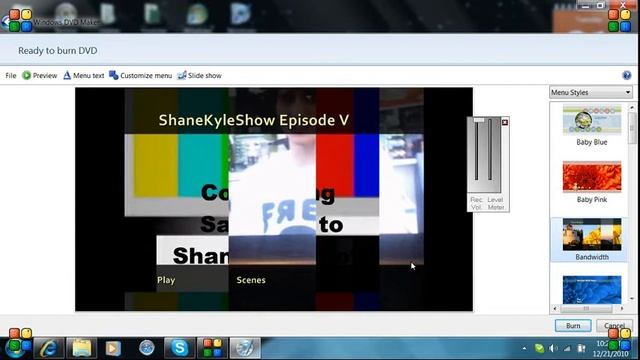This screenshot has height=360, width=640.
Task: Click the styles list vertical scrollbar thumb
Action: tap(632, 128)
